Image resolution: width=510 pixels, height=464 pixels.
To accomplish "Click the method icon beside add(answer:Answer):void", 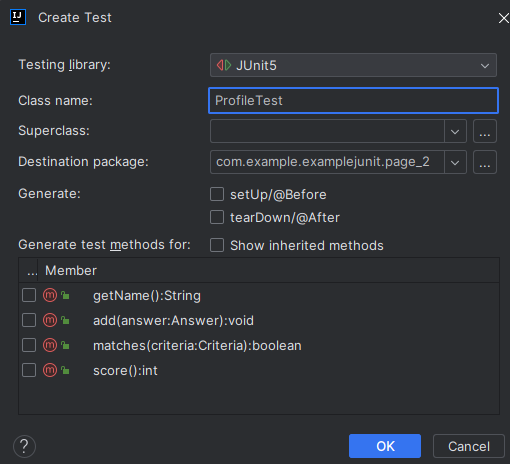I will tap(50, 320).
